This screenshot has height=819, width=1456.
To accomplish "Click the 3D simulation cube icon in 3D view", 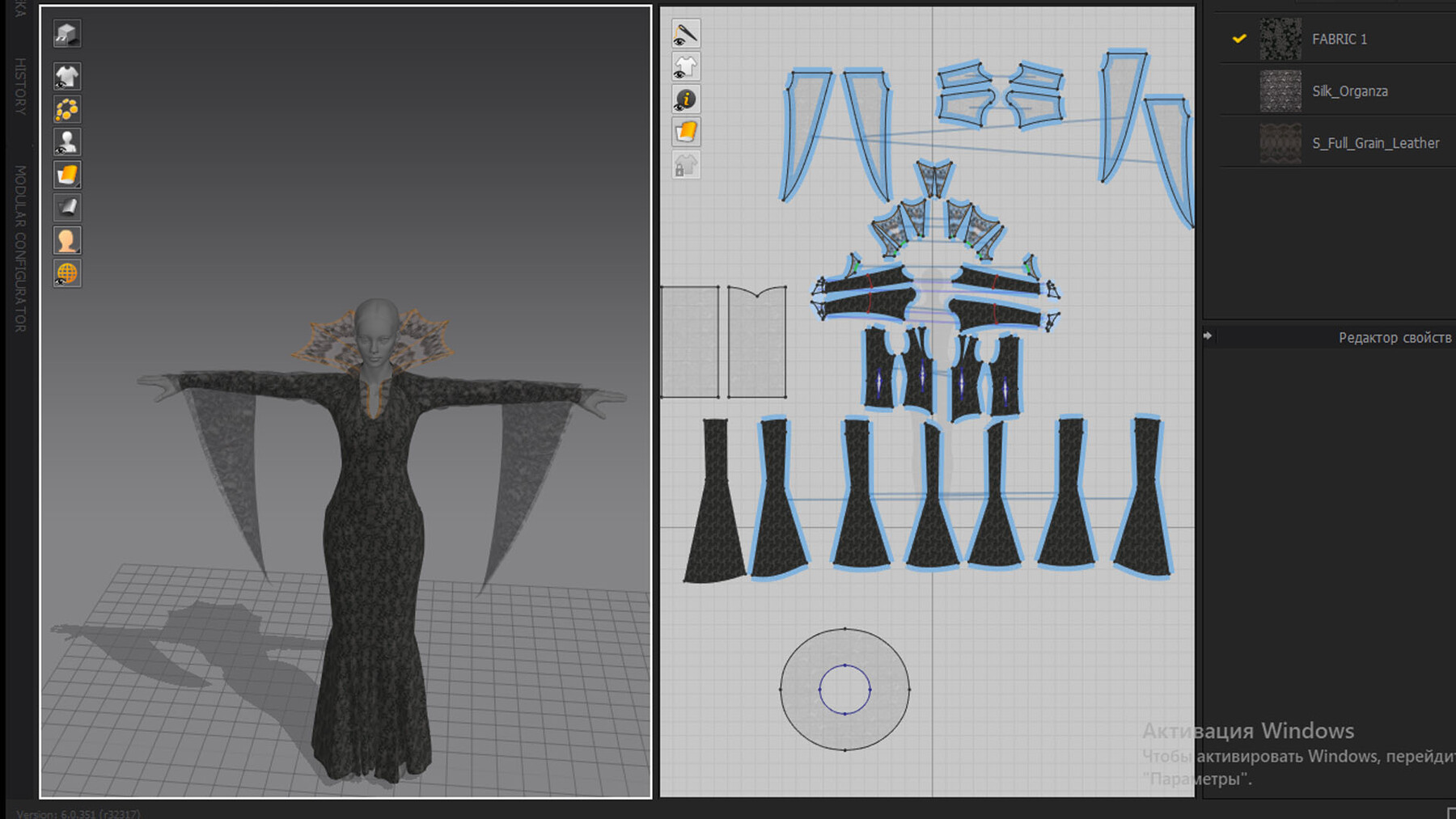I will 67,34.
